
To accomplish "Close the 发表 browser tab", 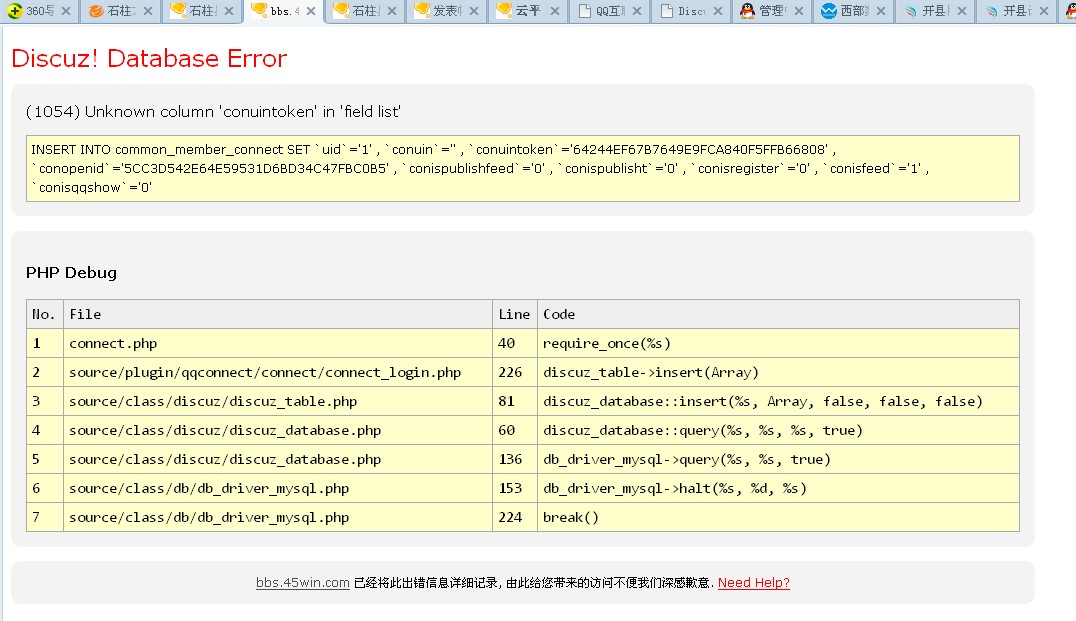I will pyautogui.click(x=473, y=11).
